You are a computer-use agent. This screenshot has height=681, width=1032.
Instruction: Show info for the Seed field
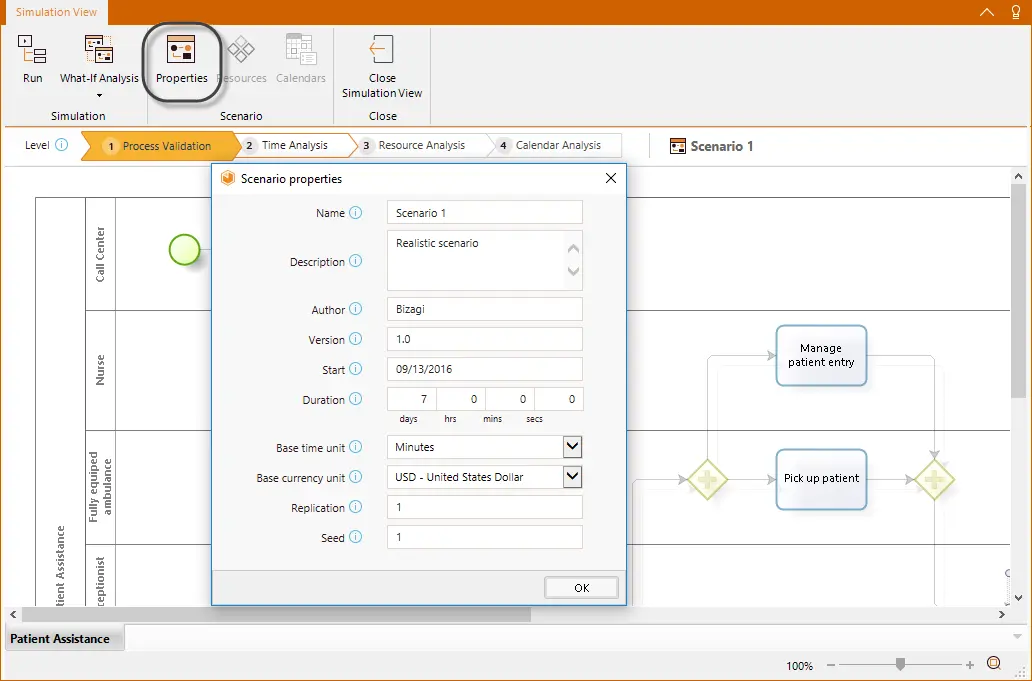click(355, 537)
